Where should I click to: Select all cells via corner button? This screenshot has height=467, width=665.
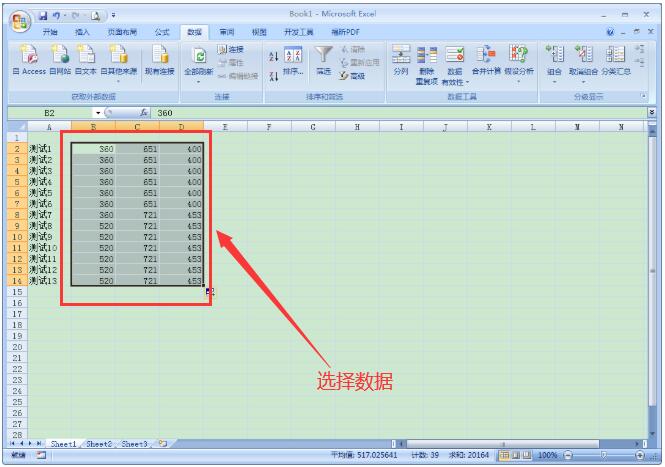(18, 127)
